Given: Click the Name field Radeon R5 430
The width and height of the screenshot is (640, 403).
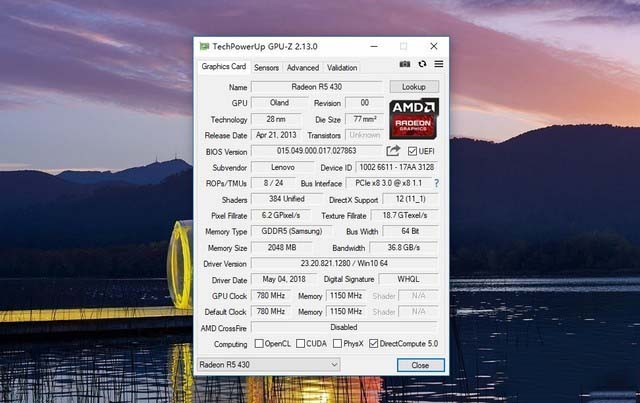Looking at the screenshot, I should click(317, 87).
